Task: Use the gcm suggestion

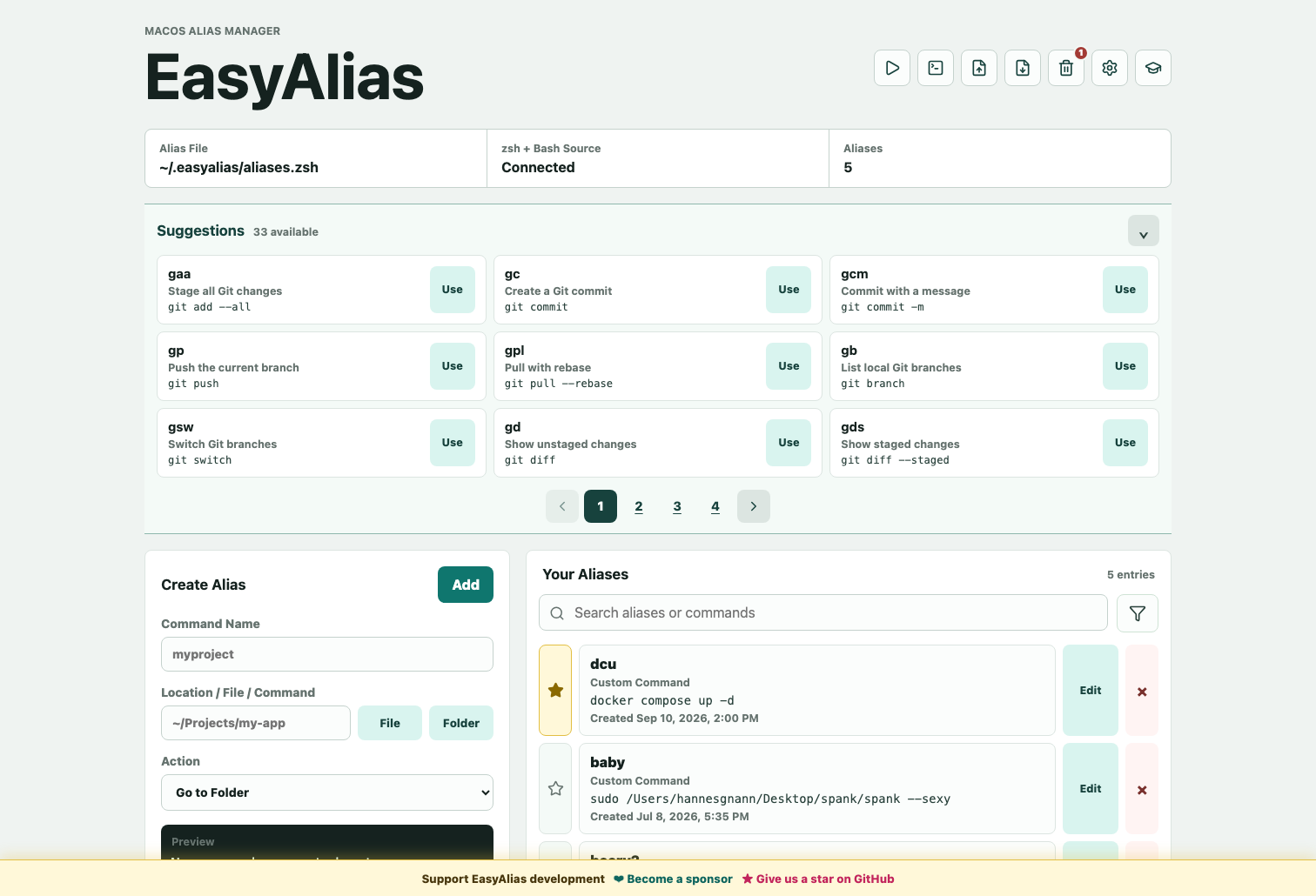Action: [1125, 290]
